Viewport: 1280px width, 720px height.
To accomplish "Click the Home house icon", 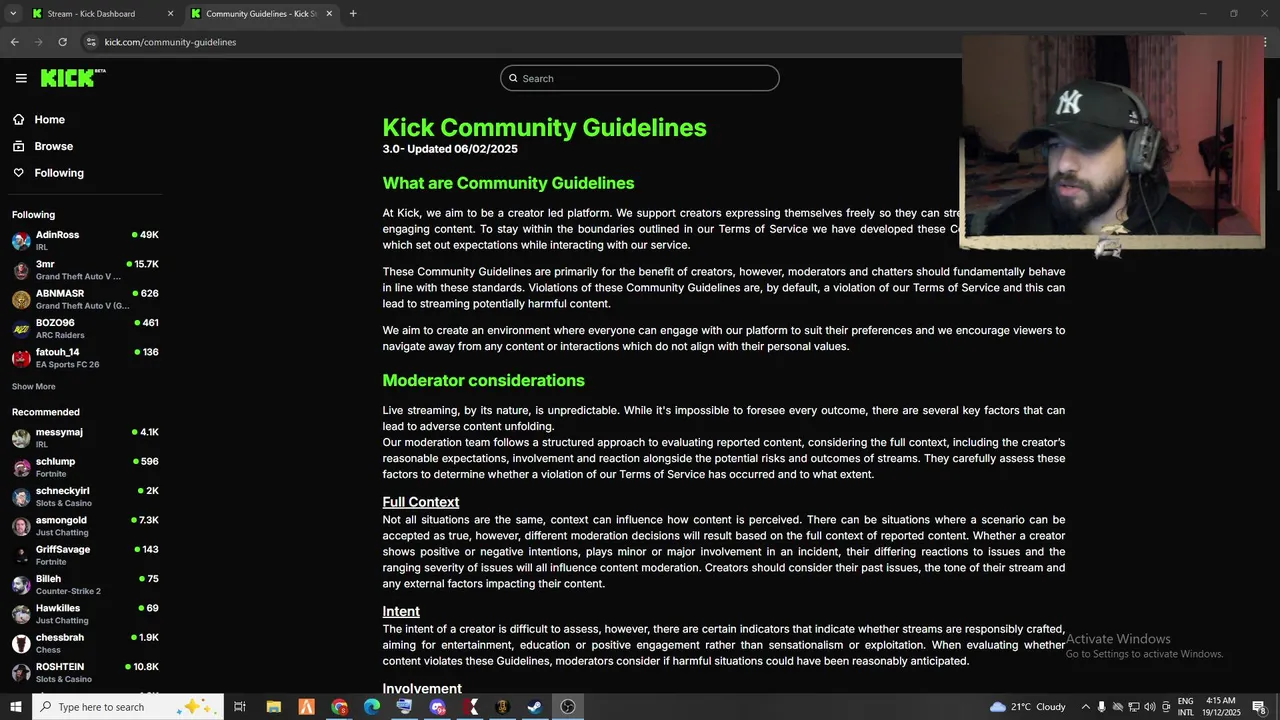I will pyautogui.click(x=19, y=120).
